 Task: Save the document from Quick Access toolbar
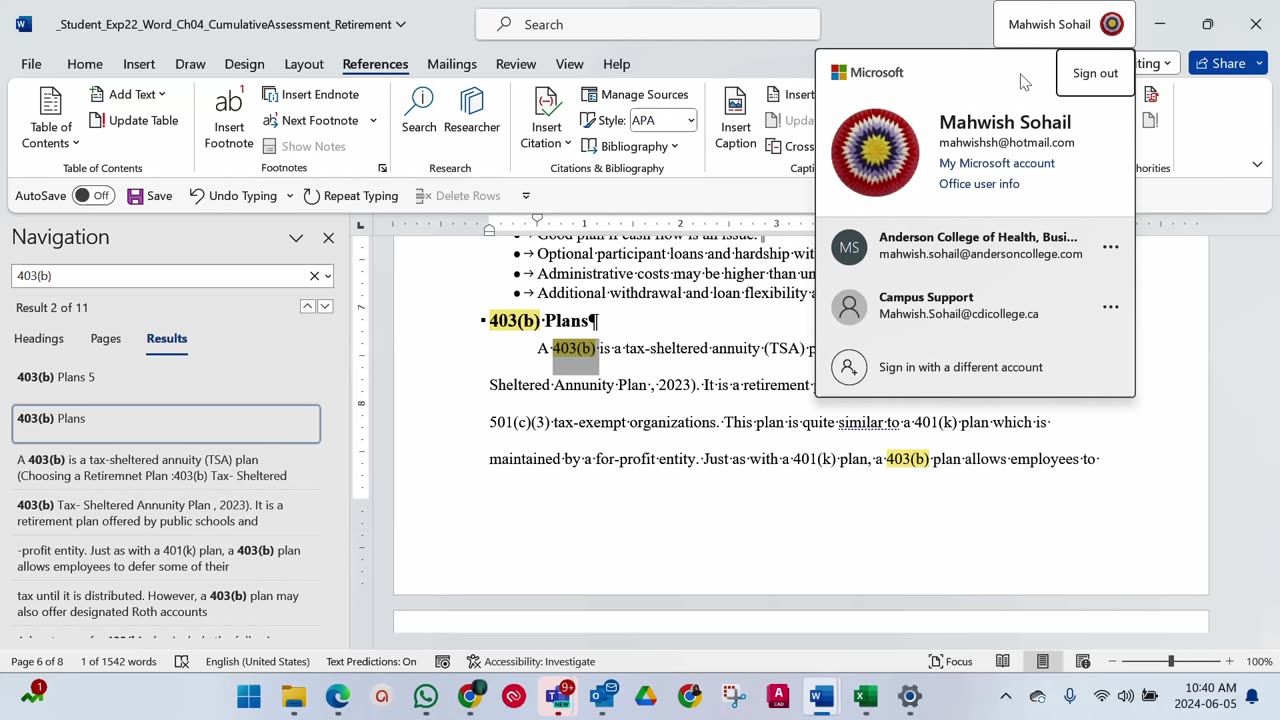(x=150, y=196)
